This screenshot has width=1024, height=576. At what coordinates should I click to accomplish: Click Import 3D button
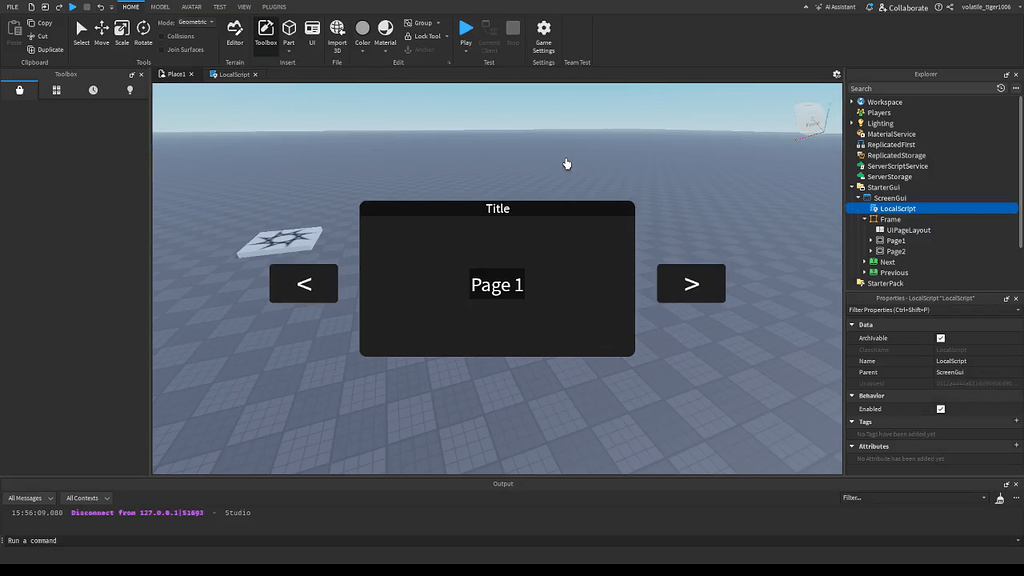[337, 36]
